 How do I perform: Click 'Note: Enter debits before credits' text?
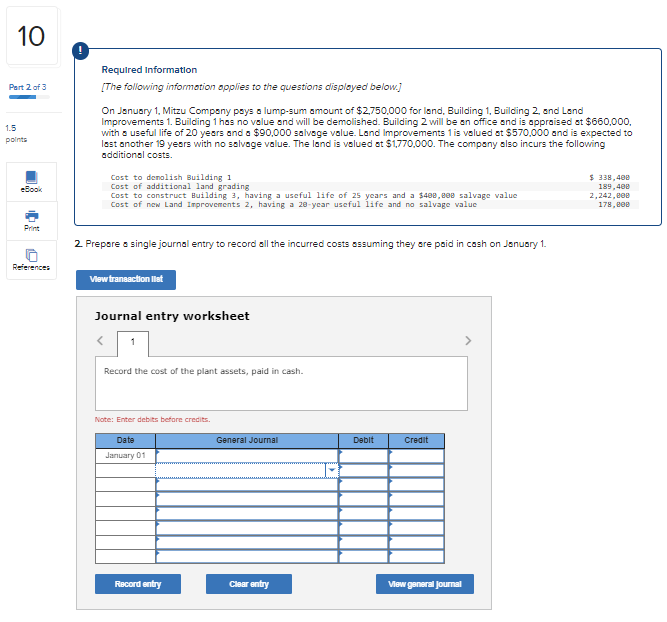tap(152, 419)
